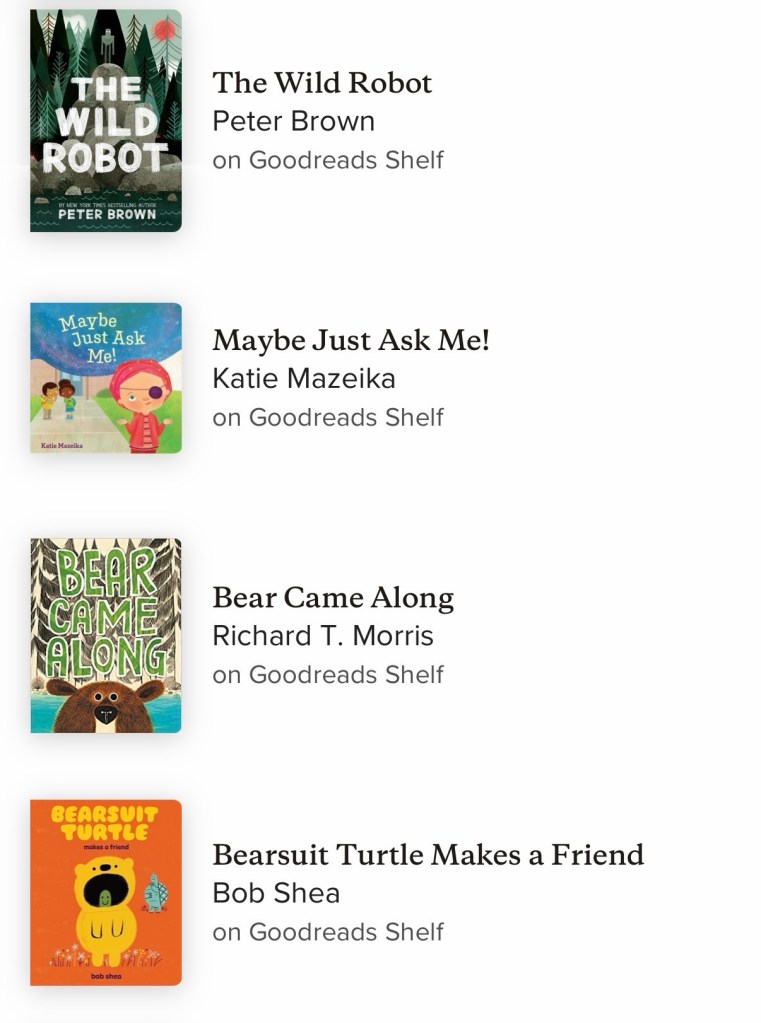Image resolution: width=761 pixels, height=1023 pixels.
Task: Click the bear's face on Bear Came Along cover
Action: click(104, 703)
